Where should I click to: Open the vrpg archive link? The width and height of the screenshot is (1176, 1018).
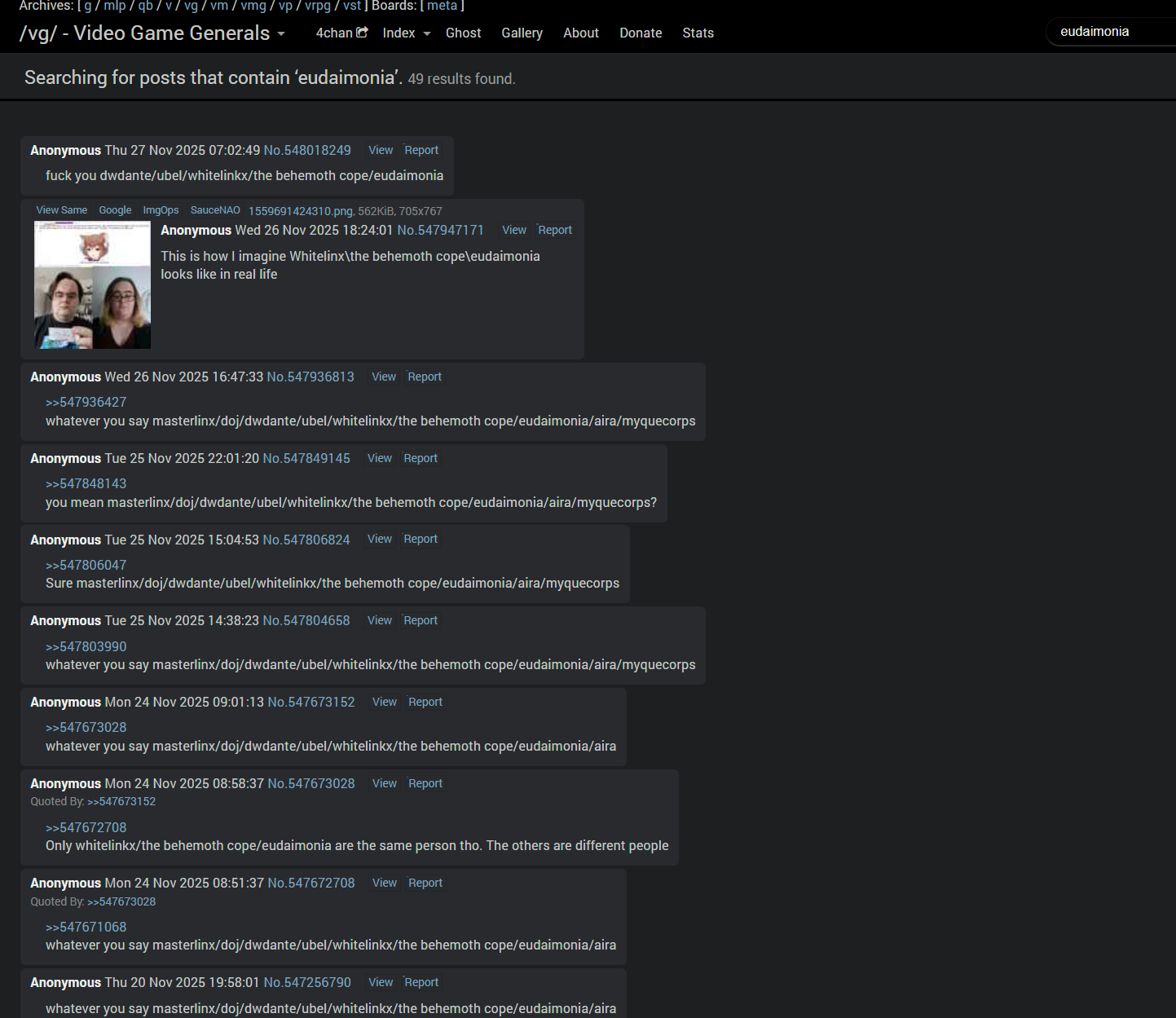click(x=318, y=6)
